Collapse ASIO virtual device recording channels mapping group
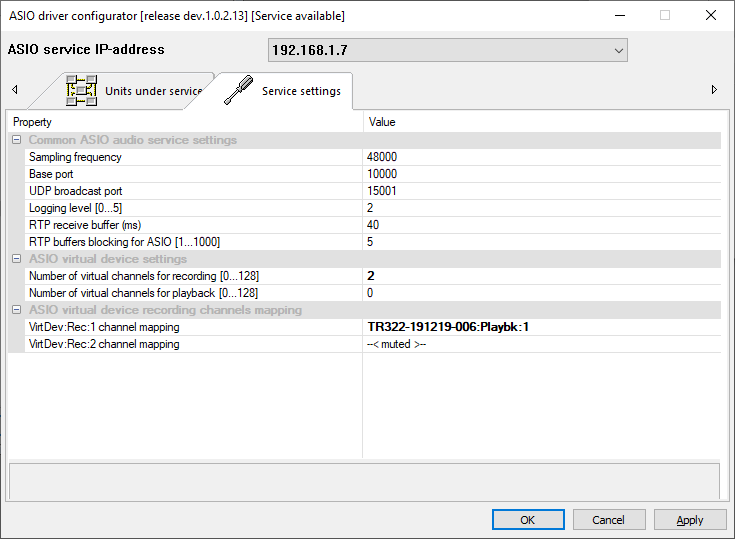The height and width of the screenshot is (539, 735). point(16,310)
